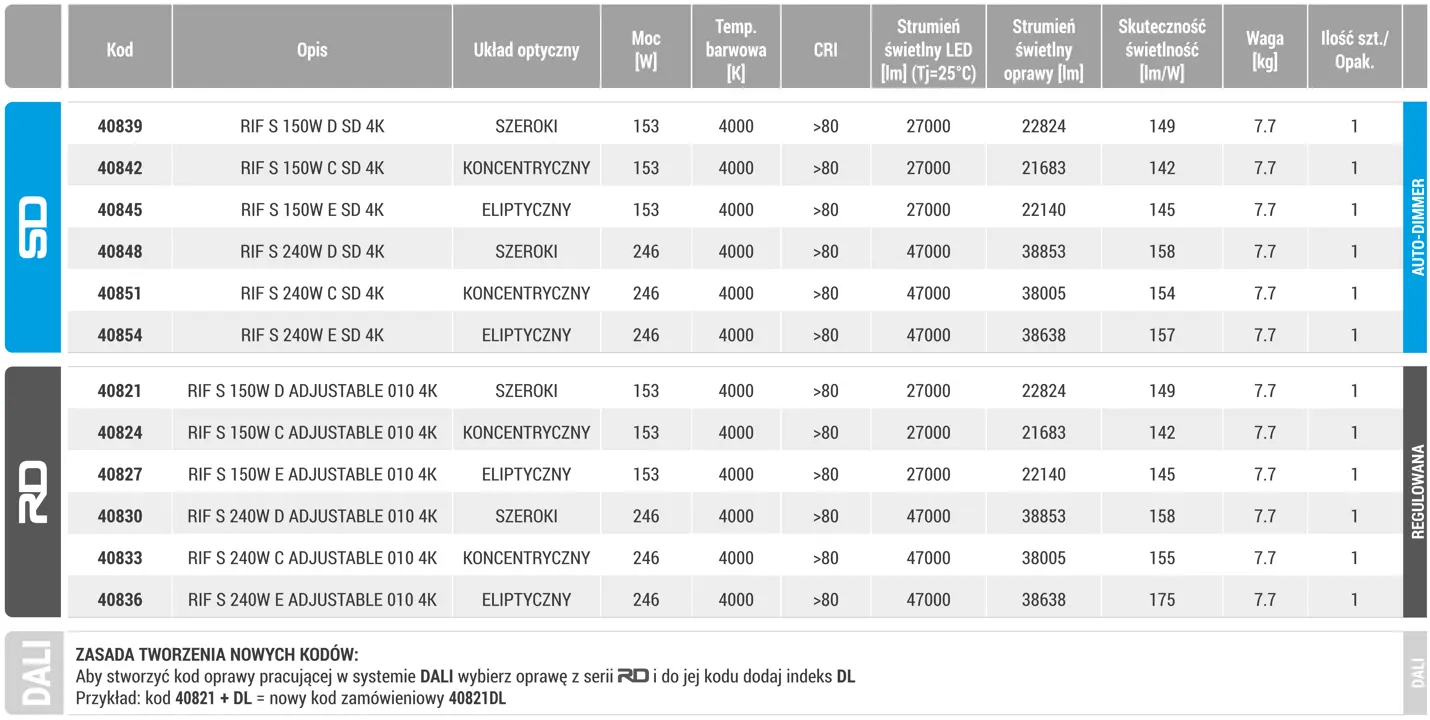Click product code 40854

tap(120, 335)
